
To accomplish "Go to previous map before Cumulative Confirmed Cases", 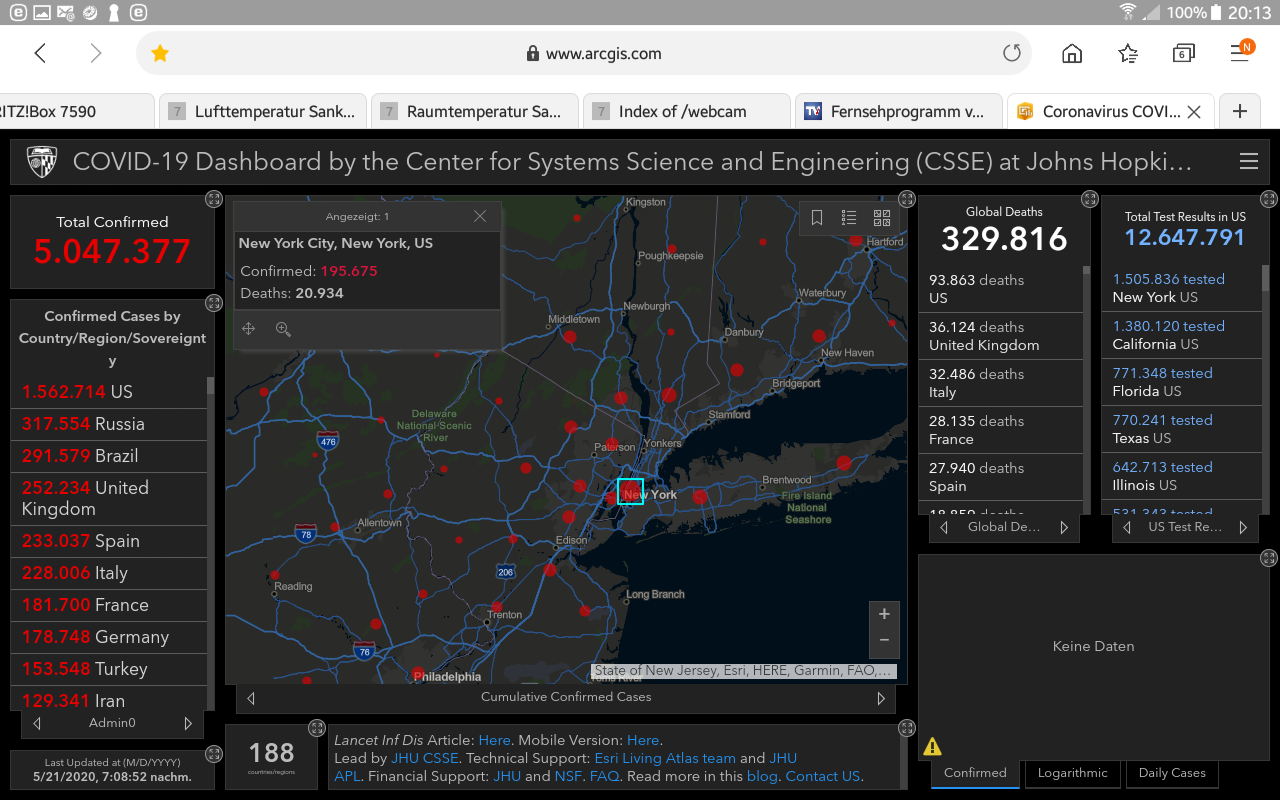I will tap(251, 698).
